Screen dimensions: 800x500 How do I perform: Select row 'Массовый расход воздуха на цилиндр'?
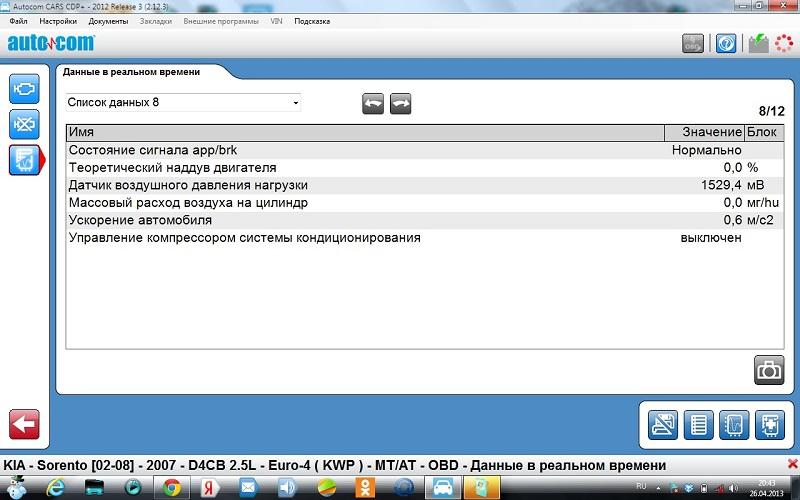425,203
